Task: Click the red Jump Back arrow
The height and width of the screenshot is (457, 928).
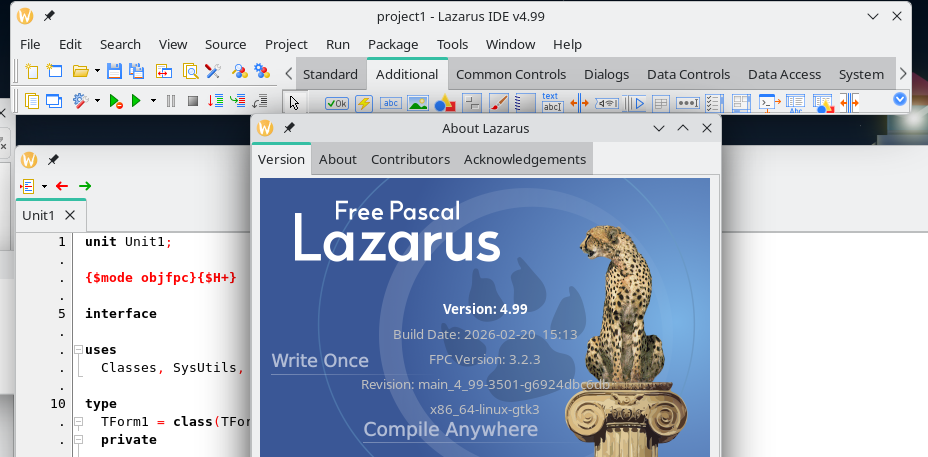Action: tap(62, 186)
